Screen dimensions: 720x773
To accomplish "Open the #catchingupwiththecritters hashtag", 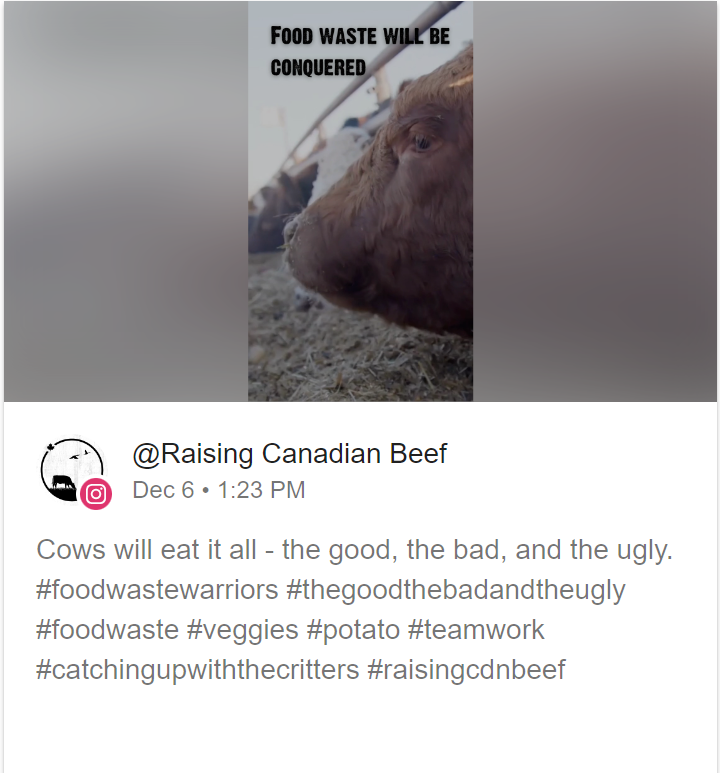I will click(197, 669).
